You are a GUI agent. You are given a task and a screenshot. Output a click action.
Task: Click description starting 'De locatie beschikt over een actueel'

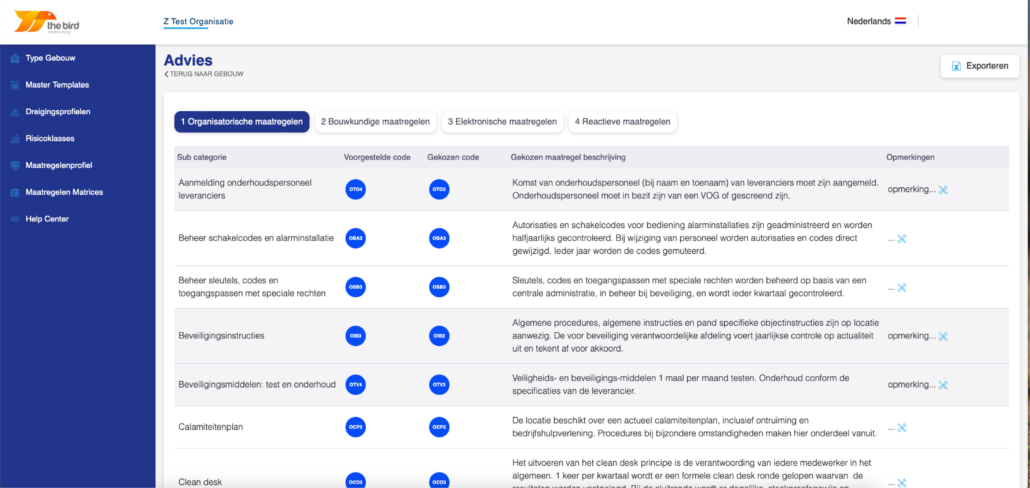pos(694,427)
